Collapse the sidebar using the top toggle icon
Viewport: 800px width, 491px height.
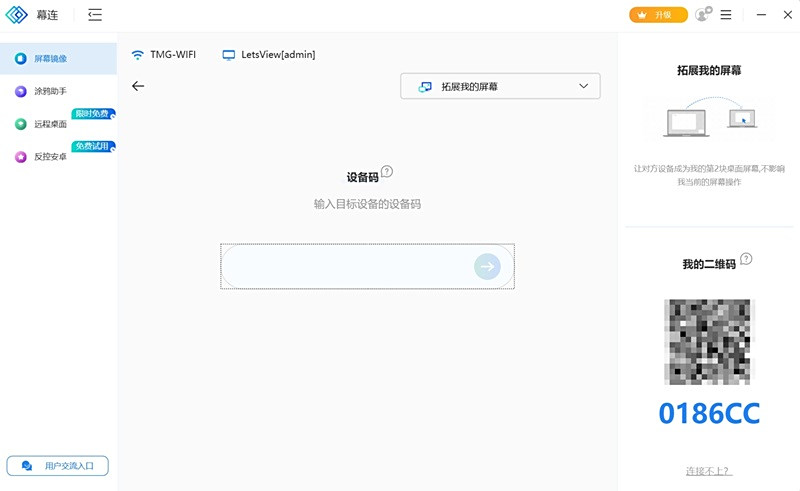[x=95, y=15]
